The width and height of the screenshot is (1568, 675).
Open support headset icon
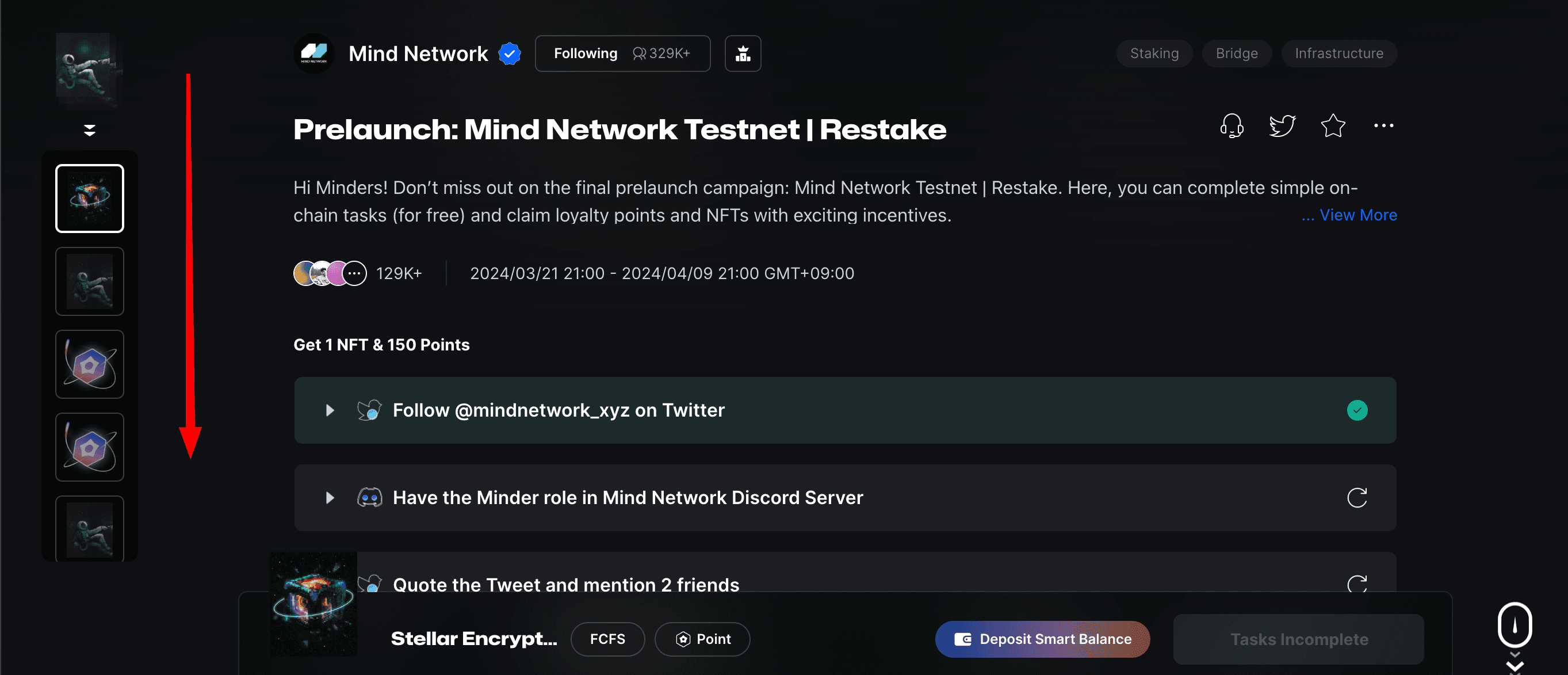[x=1232, y=126]
